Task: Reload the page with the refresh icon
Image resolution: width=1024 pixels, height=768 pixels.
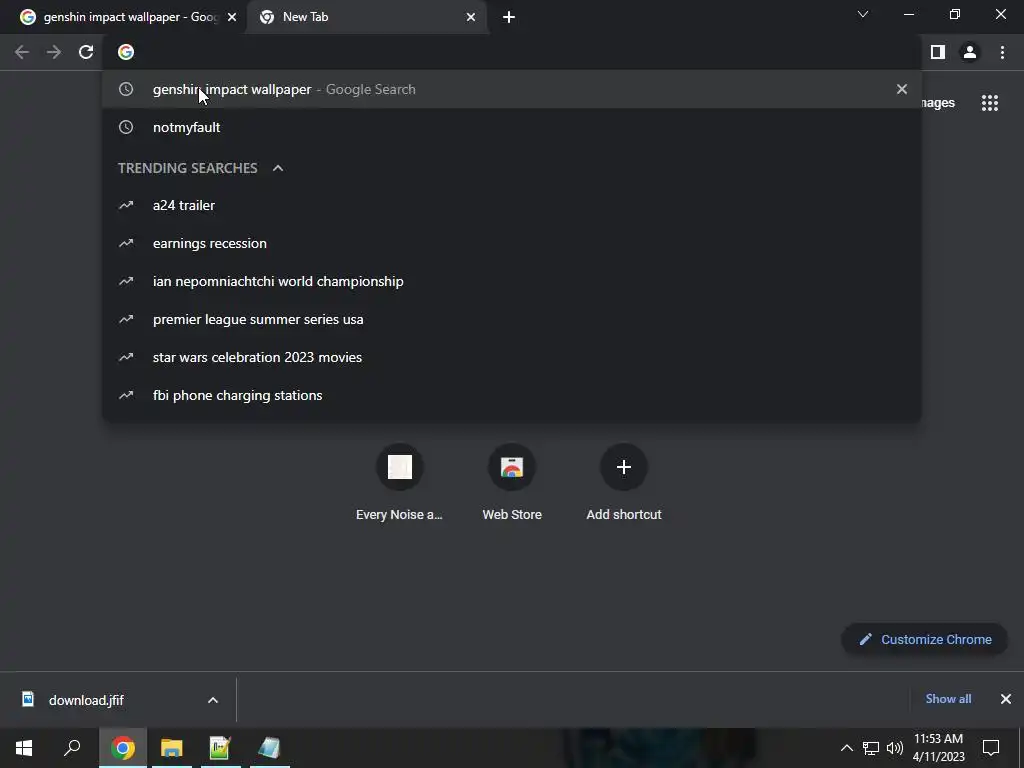Action: pyautogui.click(x=86, y=52)
